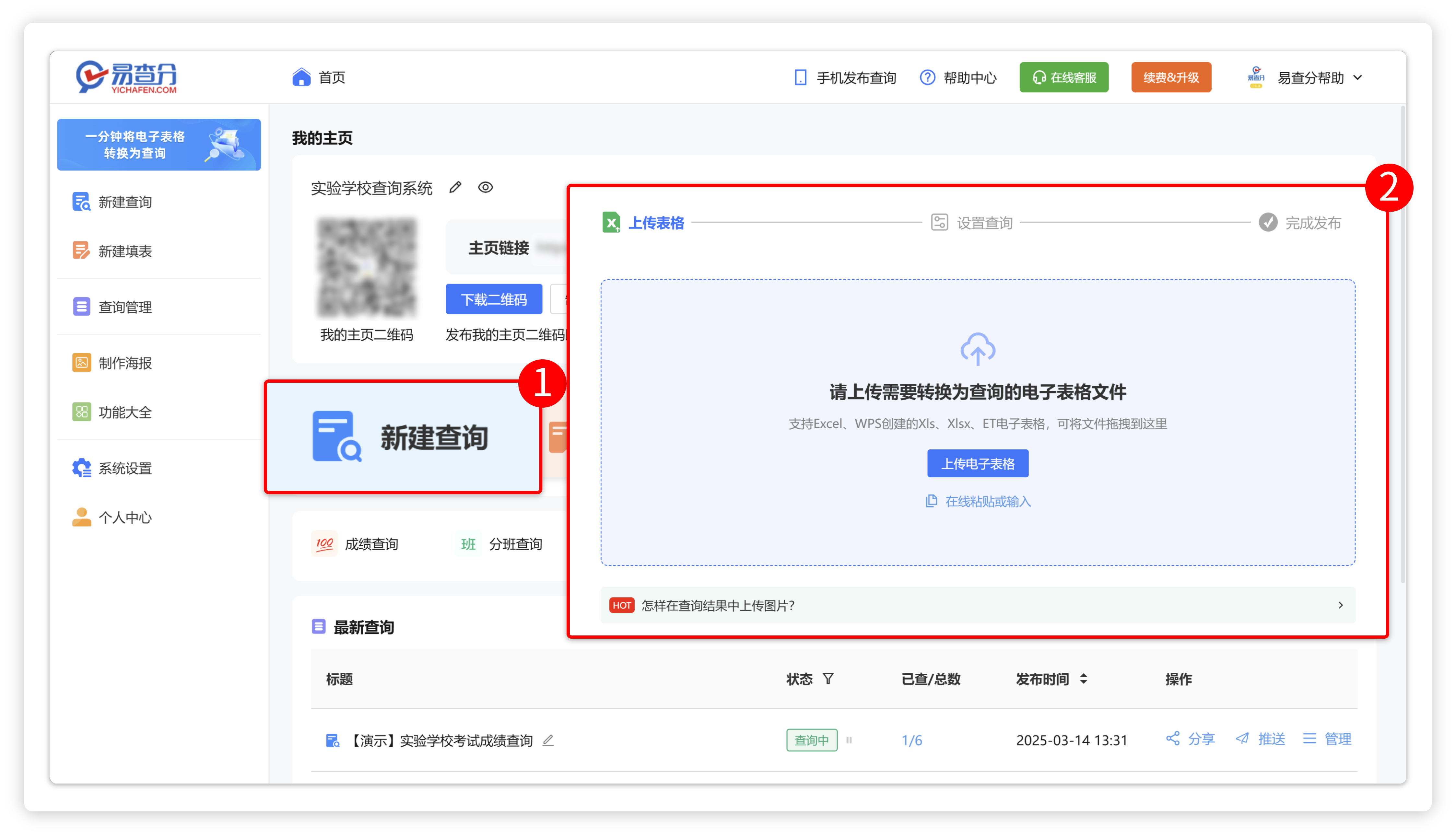
Task: Select the 上传表格 step
Action: 643,223
